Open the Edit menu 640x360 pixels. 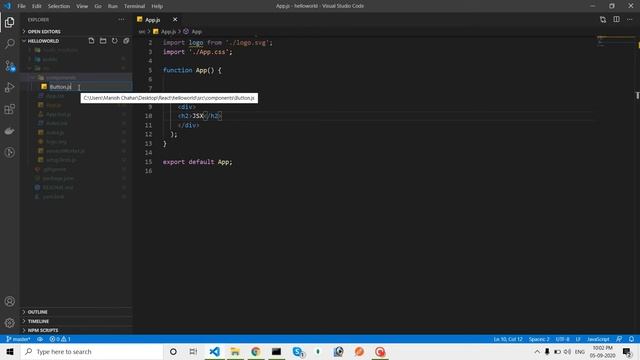tap(37, 6)
